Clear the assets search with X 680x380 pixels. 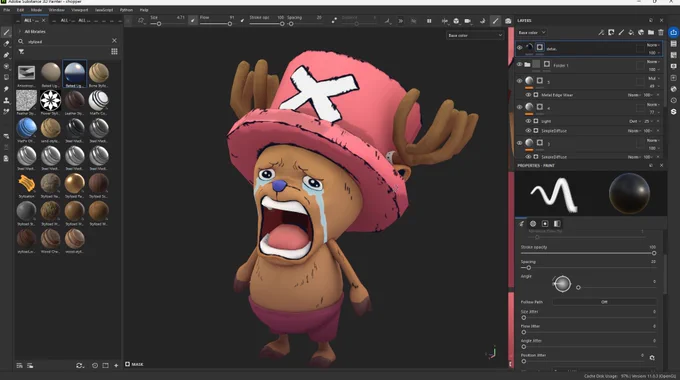click(114, 41)
